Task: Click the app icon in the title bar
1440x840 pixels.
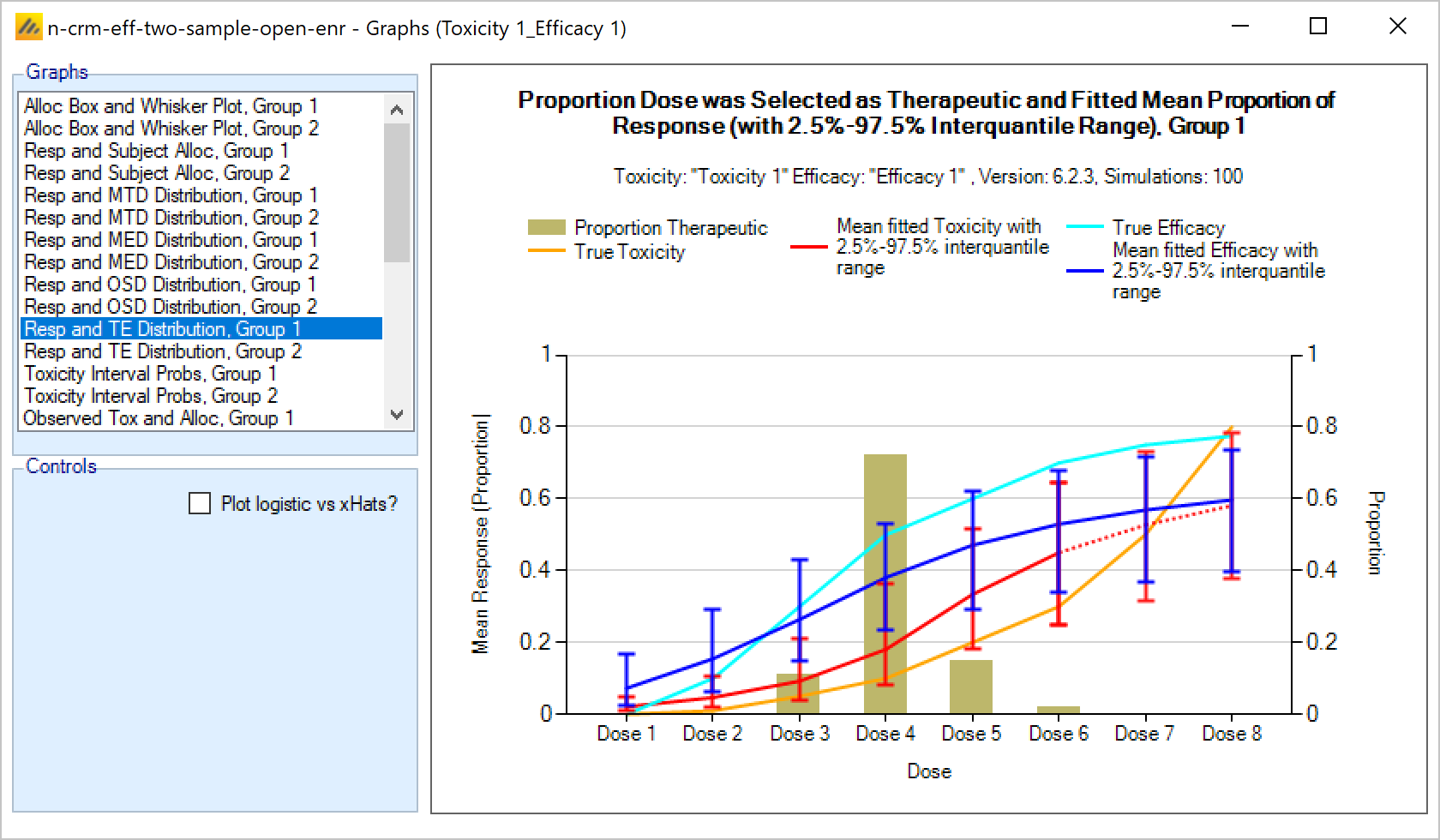Action: (x=28, y=27)
